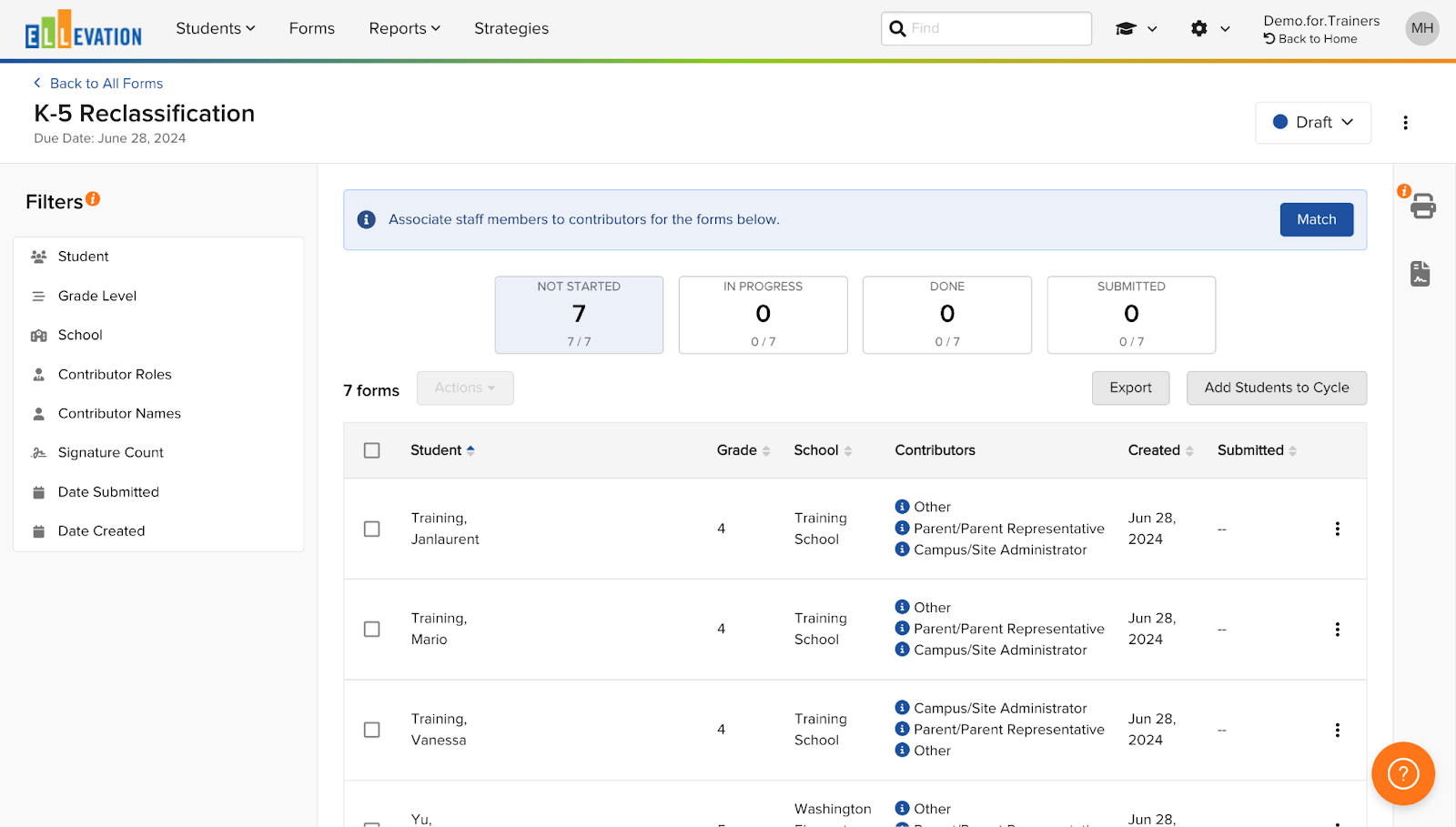
Task: Sort the table by Student column
Action: tap(442, 450)
